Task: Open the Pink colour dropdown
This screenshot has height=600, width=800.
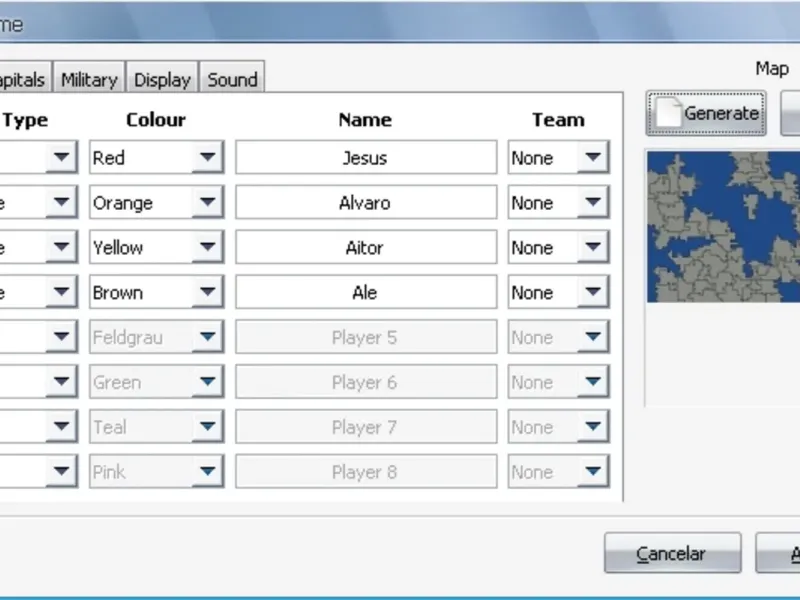Action: pos(157,471)
